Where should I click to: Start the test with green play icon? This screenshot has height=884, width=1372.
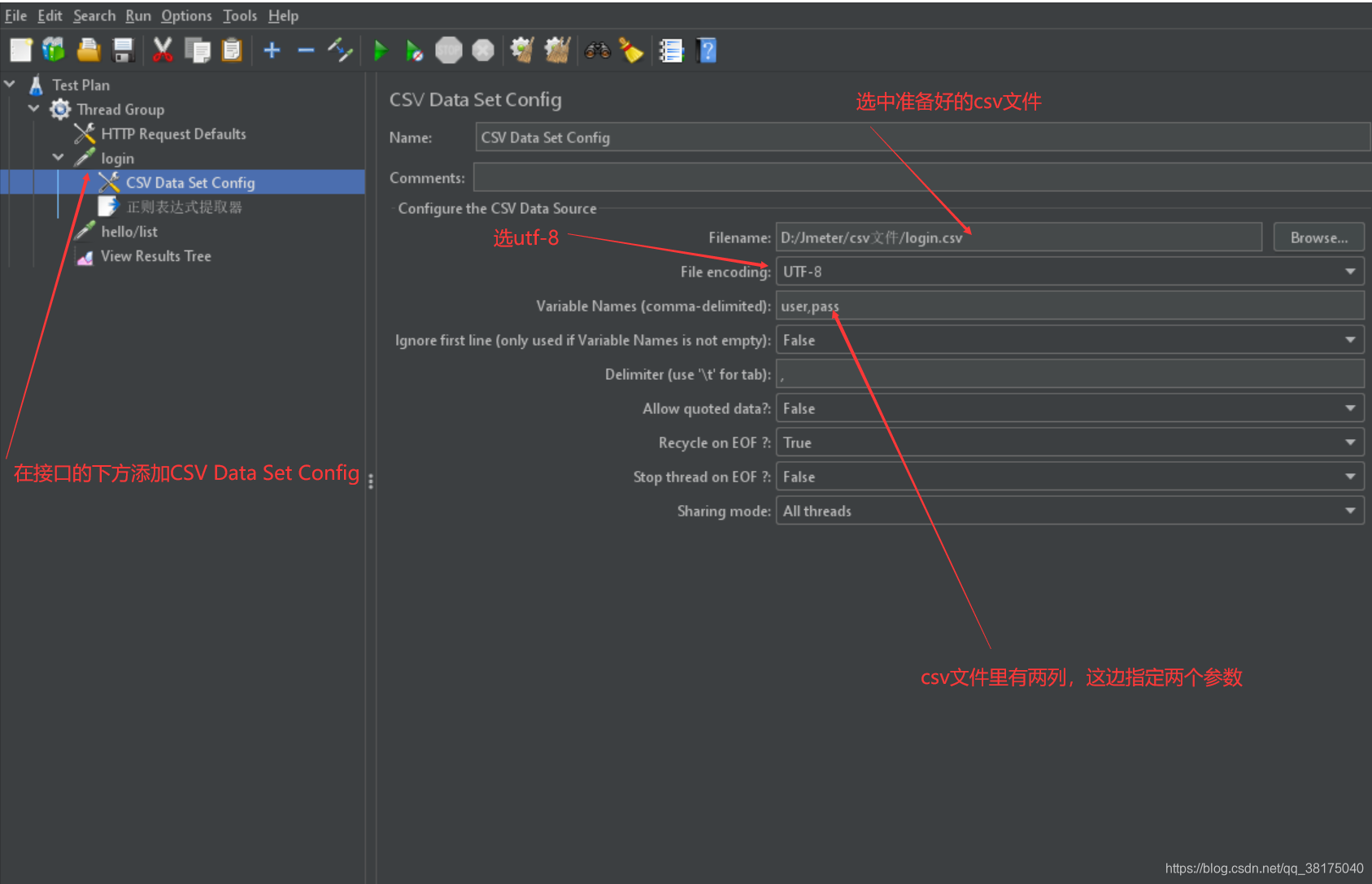click(380, 50)
